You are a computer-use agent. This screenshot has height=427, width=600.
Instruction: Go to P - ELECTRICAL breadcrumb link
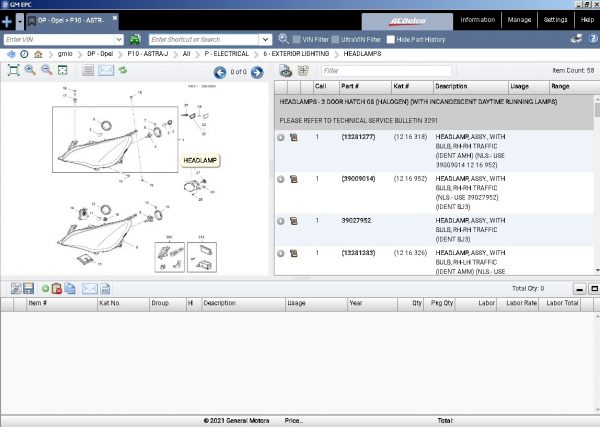tap(227, 54)
